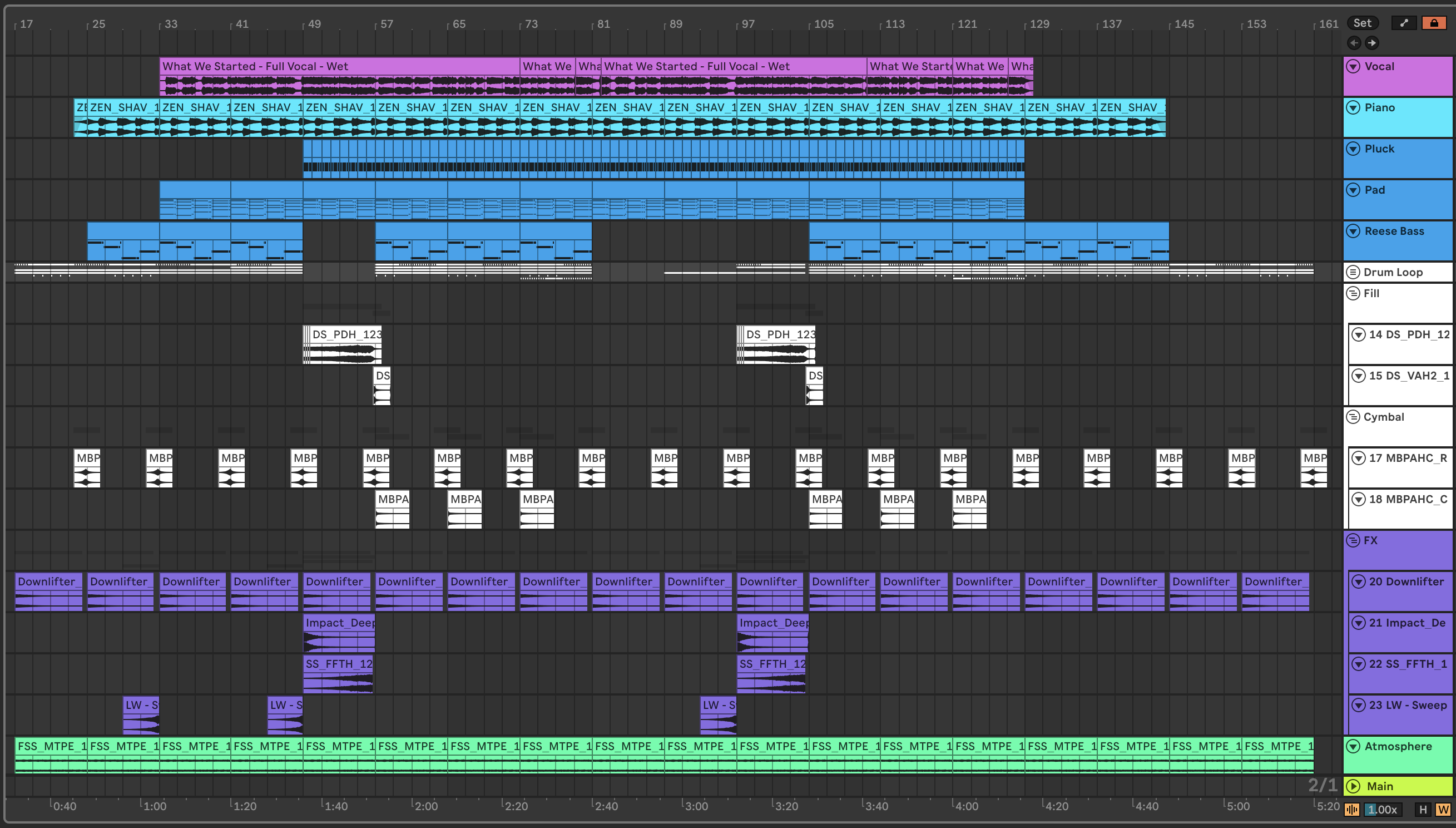The height and width of the screenshot is (828, 1456).
Task: Toggle the waveform view icon button
Action: point(1352,809)
